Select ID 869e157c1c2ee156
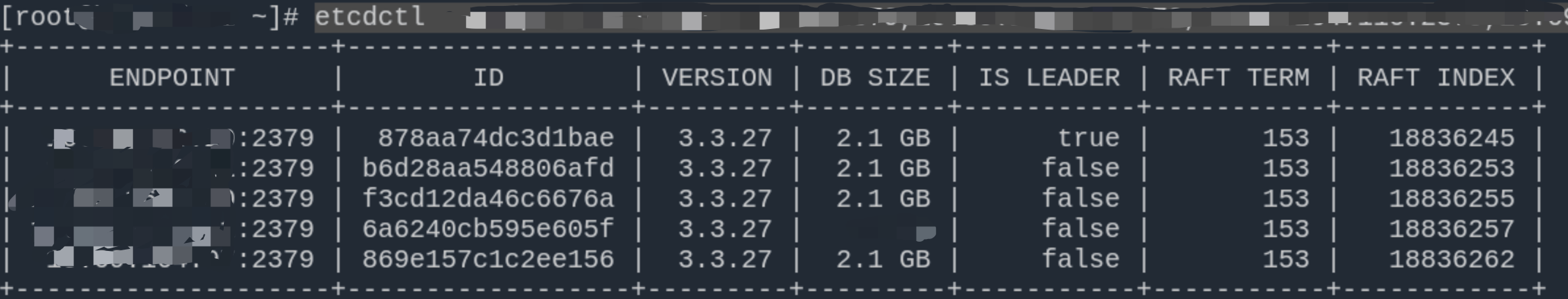This screenshot has height=299, width=1568. (x=488, y=259)
